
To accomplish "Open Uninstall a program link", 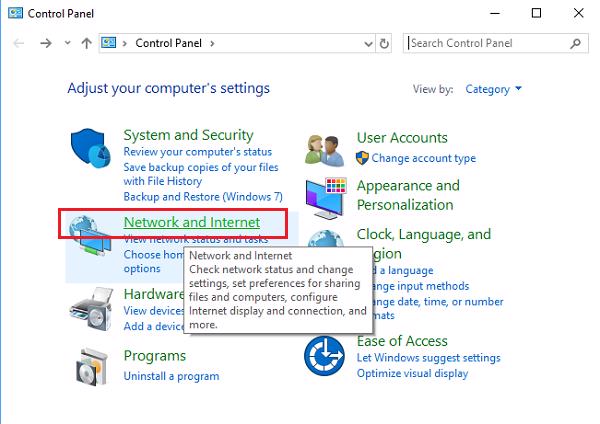I will click(171, 376).
